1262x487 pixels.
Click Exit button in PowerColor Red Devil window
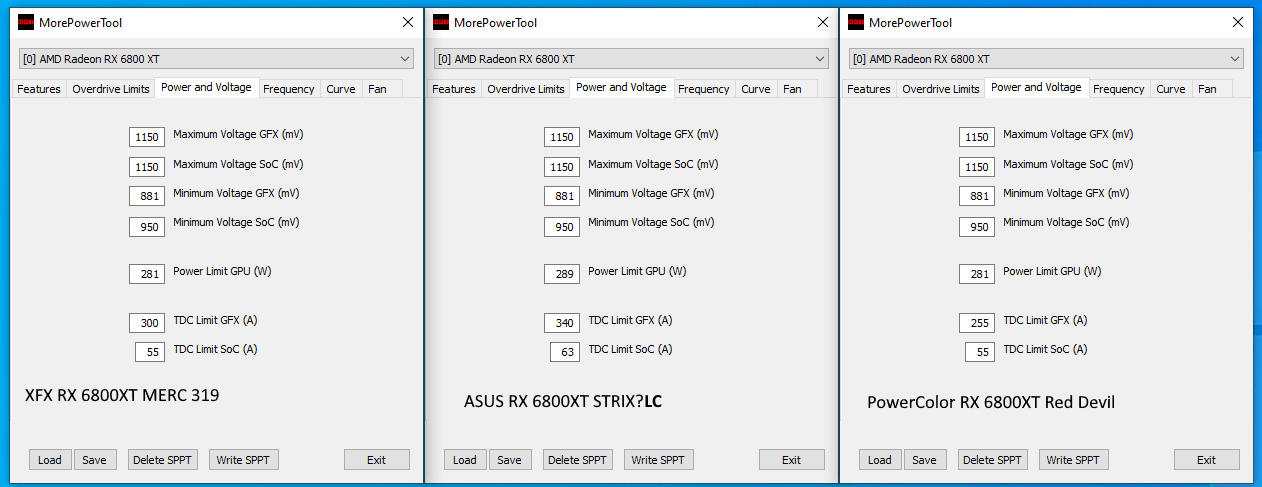(x=1207, y=460)
